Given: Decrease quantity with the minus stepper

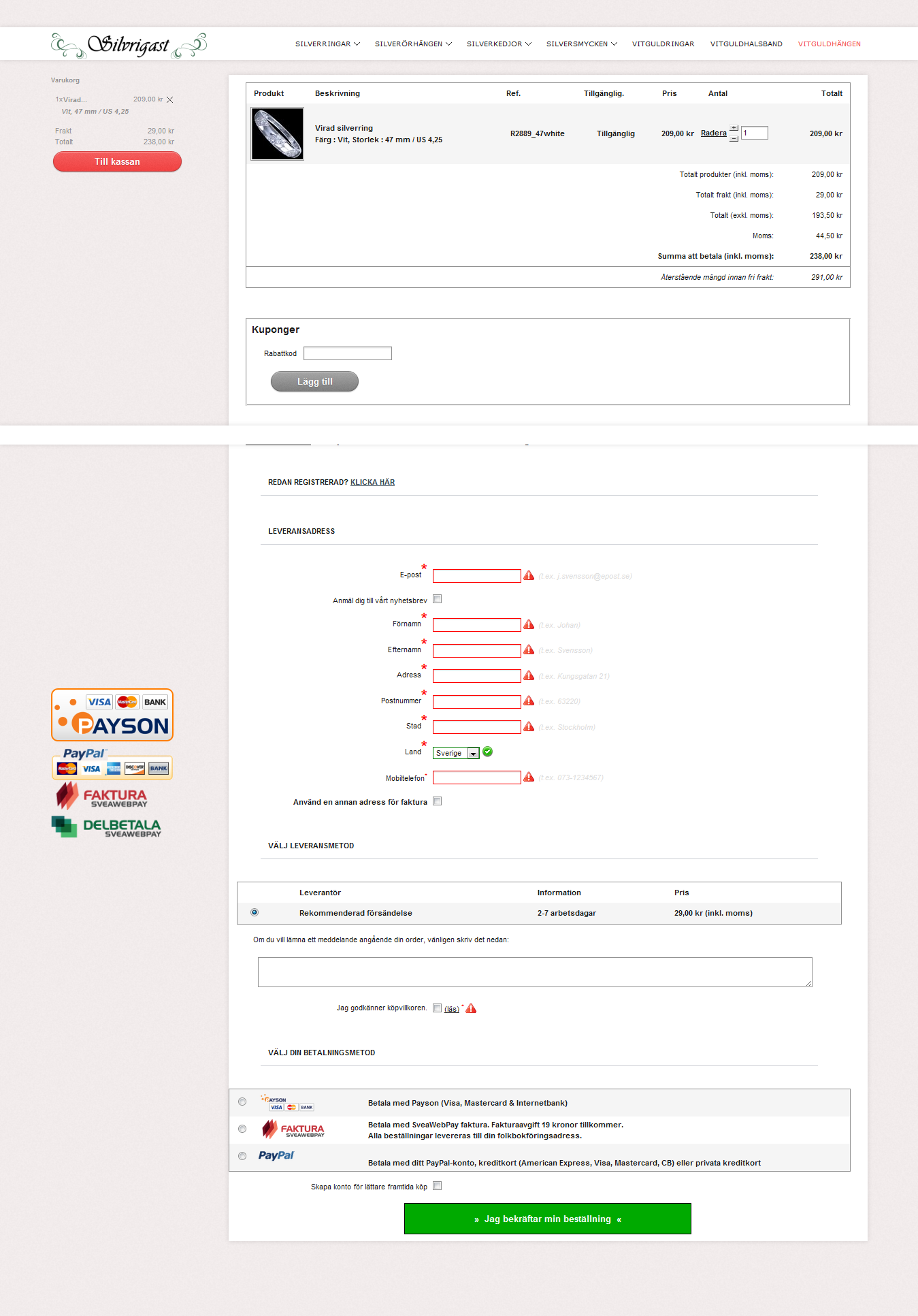Looking at the screenshot, I should (734, 138).
